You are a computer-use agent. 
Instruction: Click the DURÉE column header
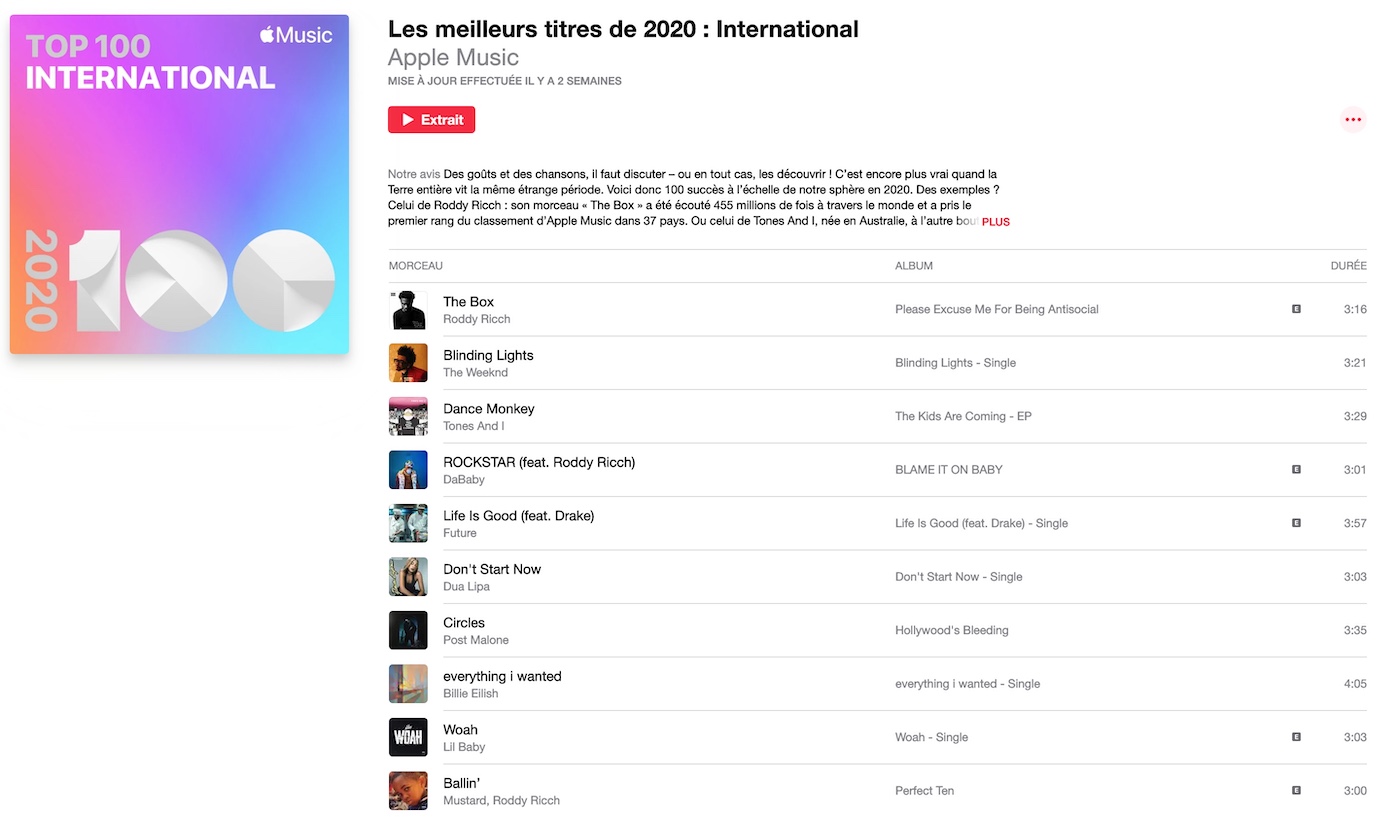tap(1348, 265)
